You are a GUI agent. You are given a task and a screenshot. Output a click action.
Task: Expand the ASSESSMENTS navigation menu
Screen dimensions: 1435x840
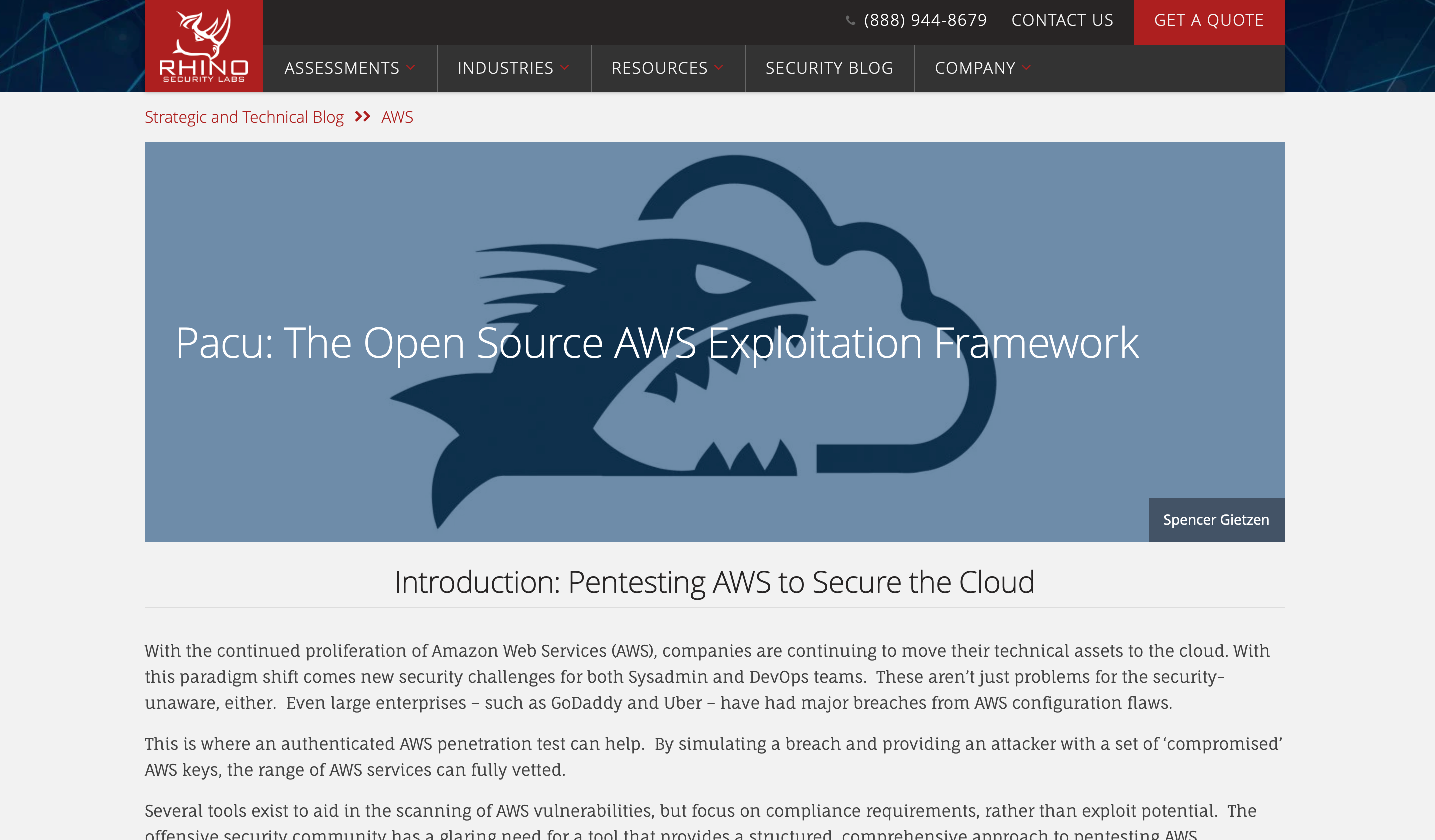(x=350, y=68)
